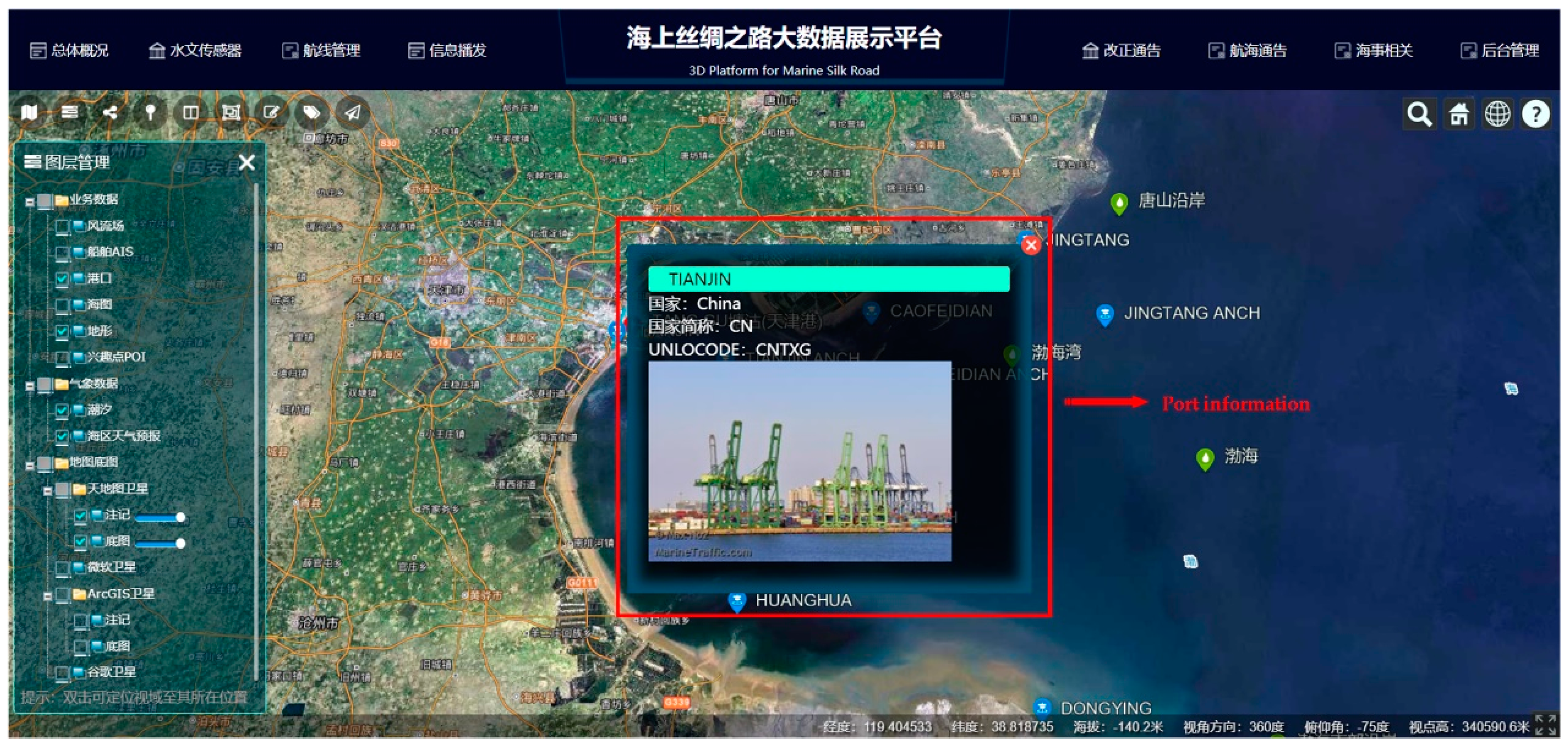Select the location pin toolbar icon
The image size is (1568, 749).
click(150, 113)
